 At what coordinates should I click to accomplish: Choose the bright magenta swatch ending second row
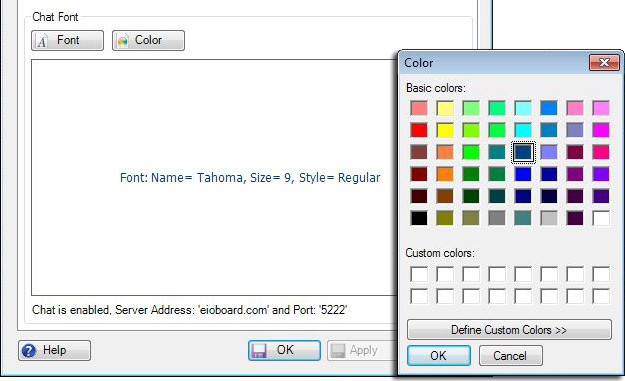[601, 130]
